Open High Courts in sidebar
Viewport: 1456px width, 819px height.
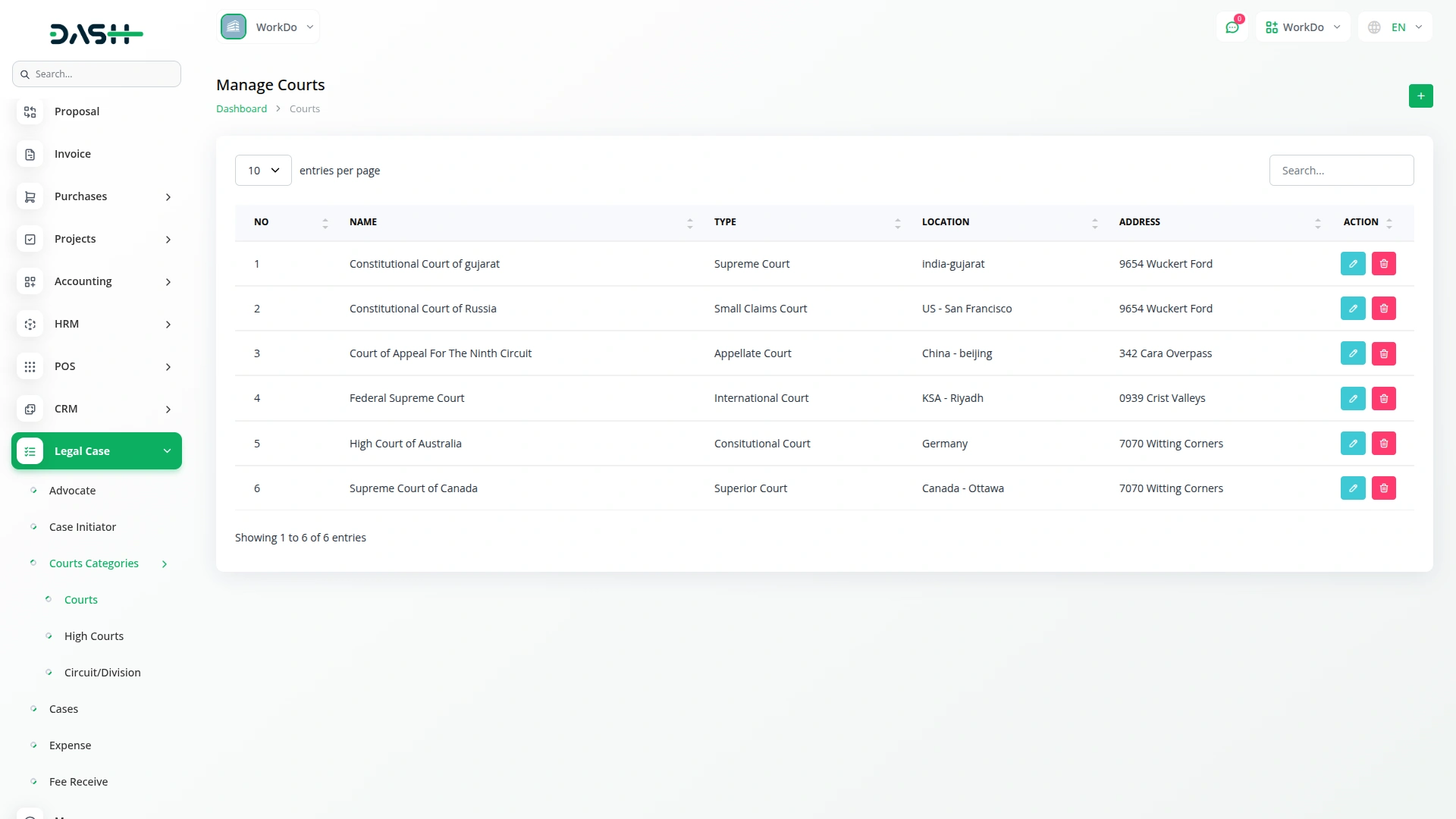coord(94,636)
